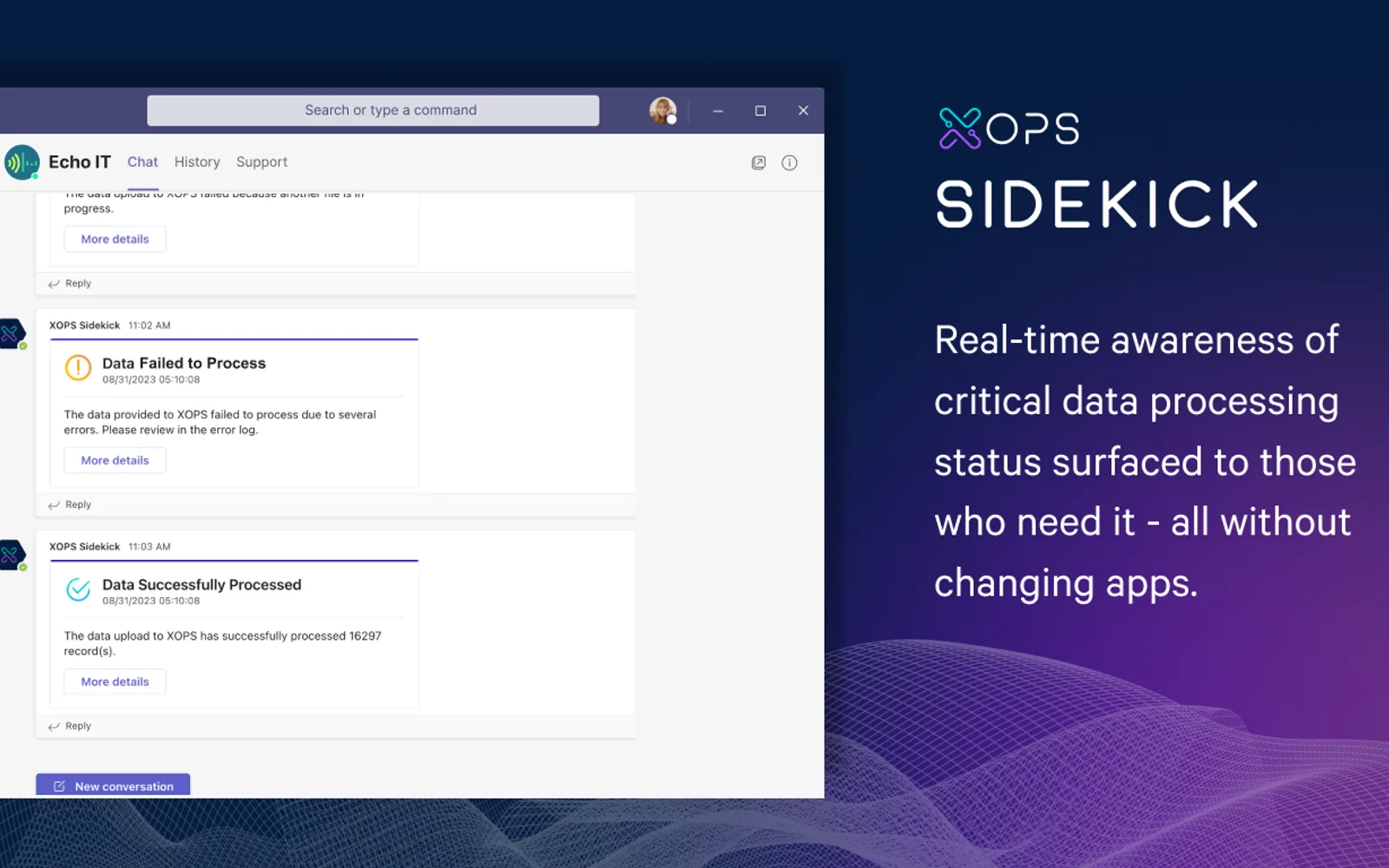Click the 11:03 AM timestamp
The image size is (1389, 868).
pyautogui.click(x=149, y=547)
